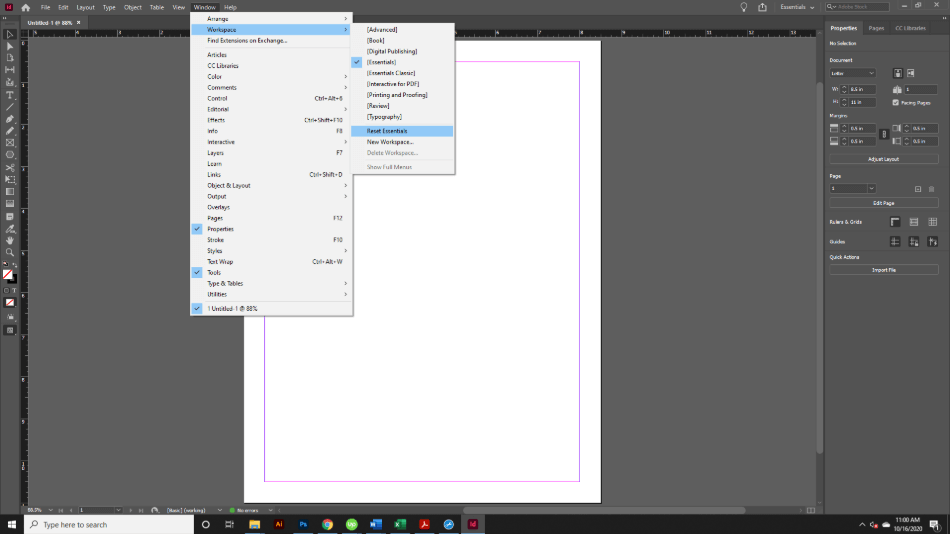Expand the Arrange submenu
Image resolution: width=950 pixels, height=534 pixels.
tap(272, 19)
